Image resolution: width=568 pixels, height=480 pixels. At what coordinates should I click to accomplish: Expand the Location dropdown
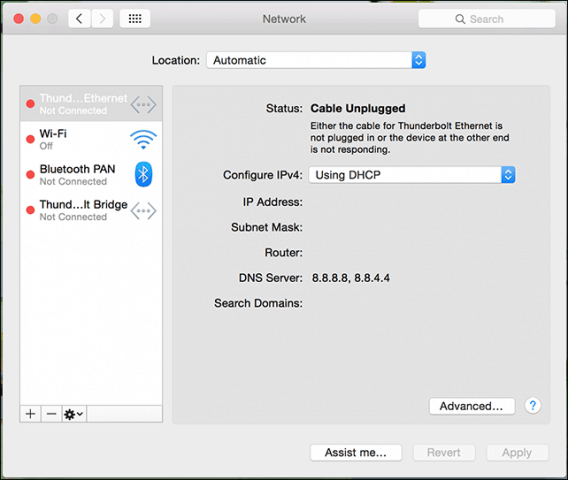tap(316, 60)
